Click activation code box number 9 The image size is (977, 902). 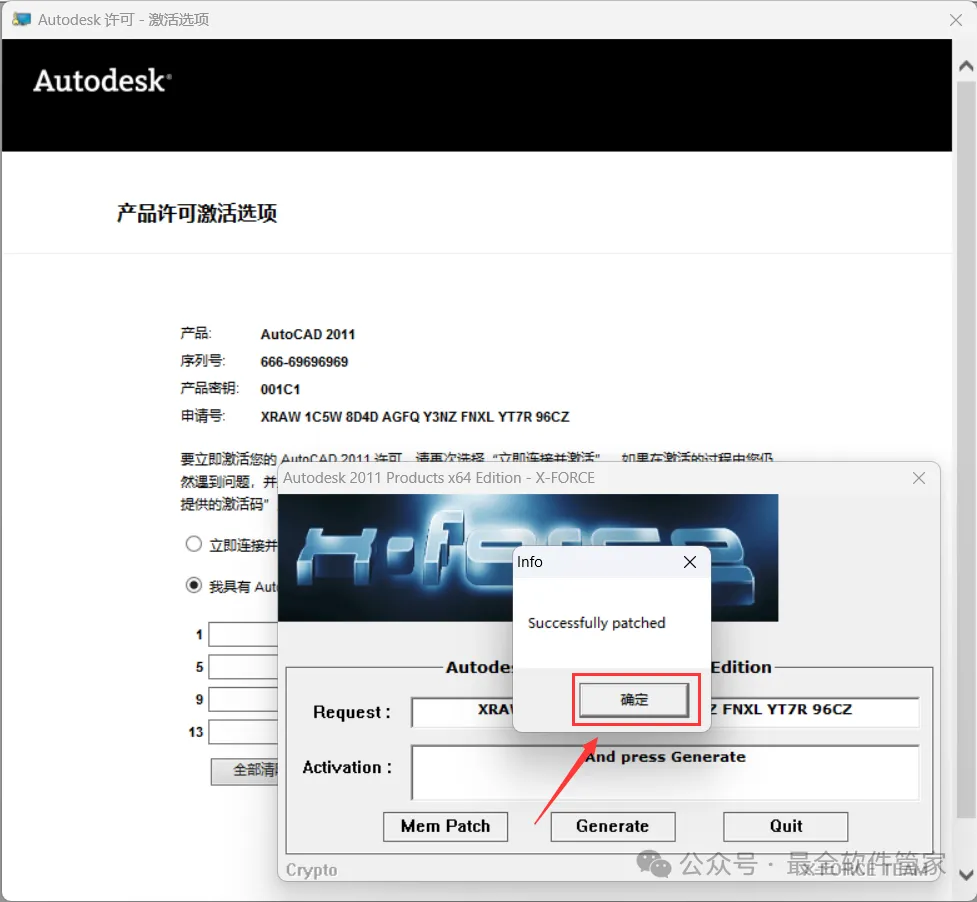(x=243, y=699)
